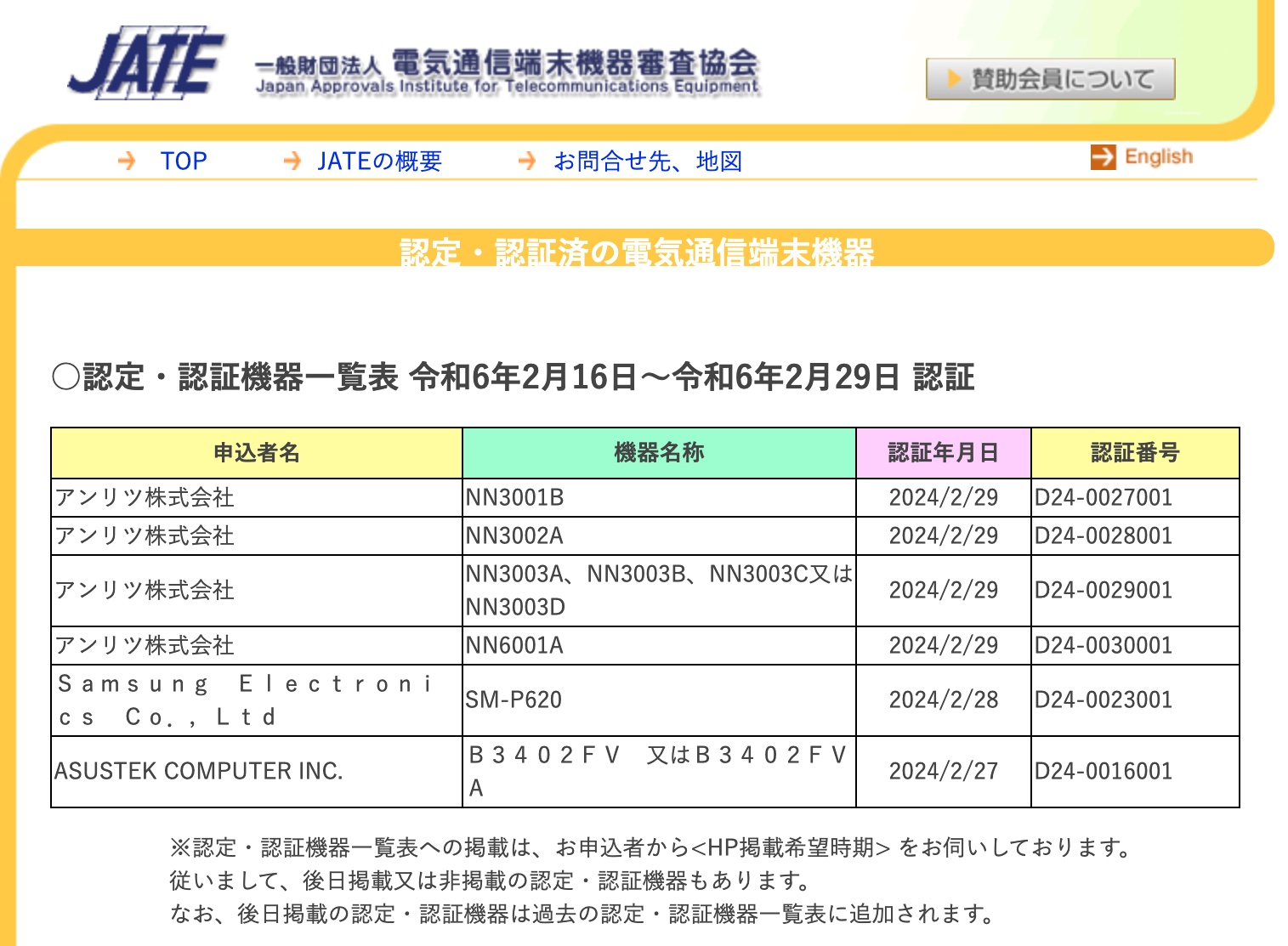This screenshot has width=1288, height=946.
Task: Switch the site to English
Action: pos(1159,156)
